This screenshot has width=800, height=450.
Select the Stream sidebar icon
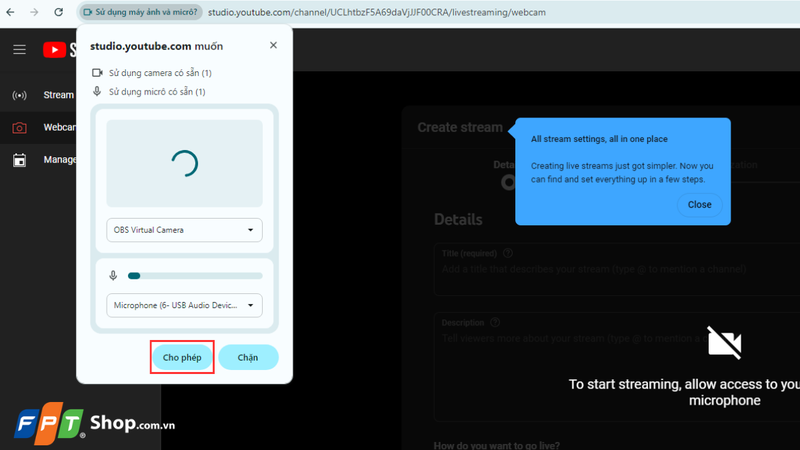coord(19,95)
